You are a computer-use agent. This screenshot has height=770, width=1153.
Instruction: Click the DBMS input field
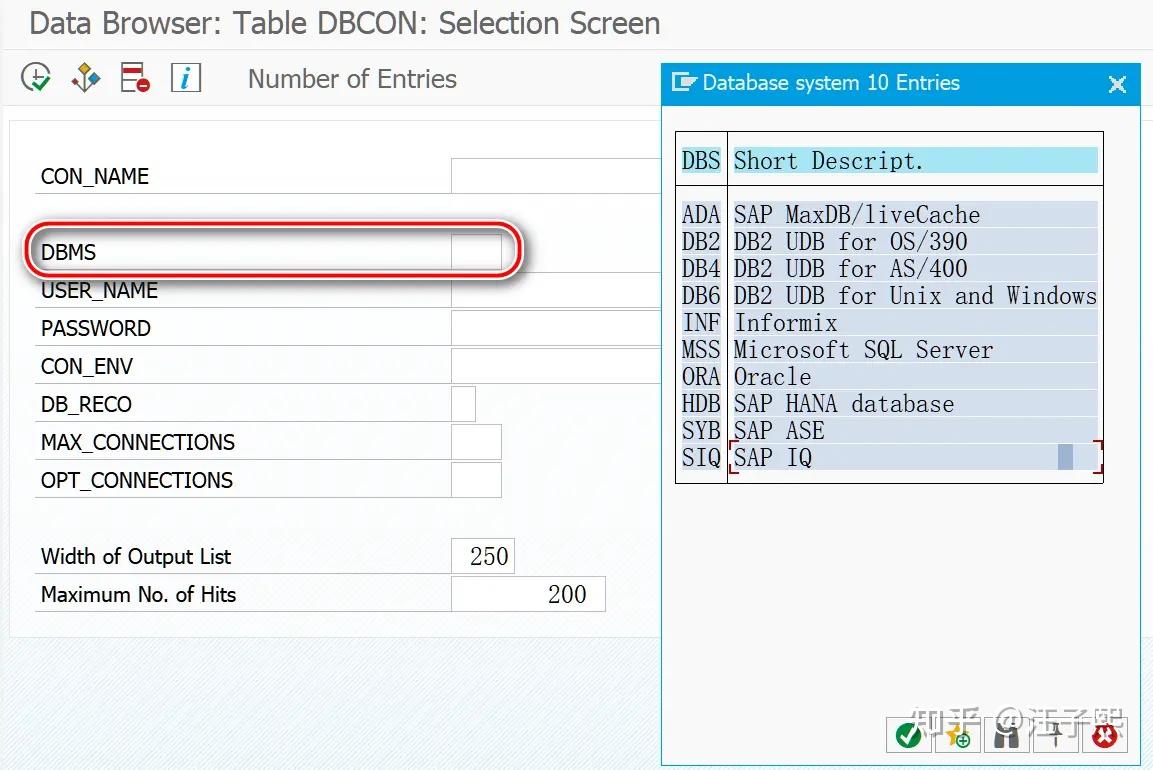coord(476,252)
